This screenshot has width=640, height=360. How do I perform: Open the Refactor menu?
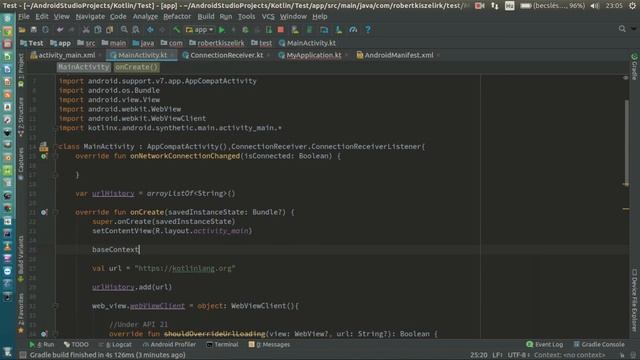coord(177,16)
